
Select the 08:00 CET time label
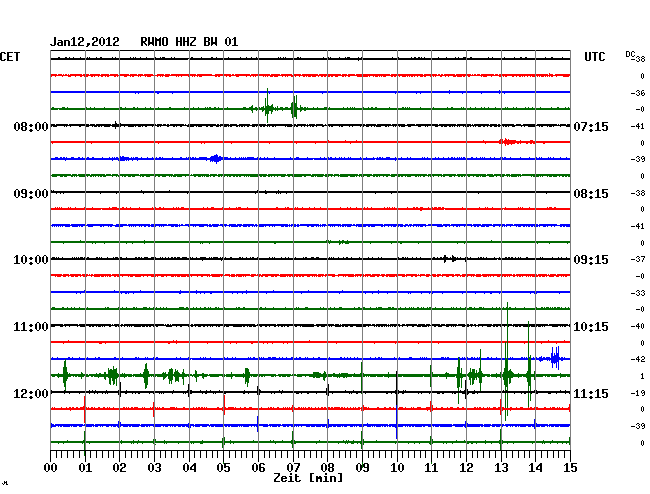tap(31, 126)
